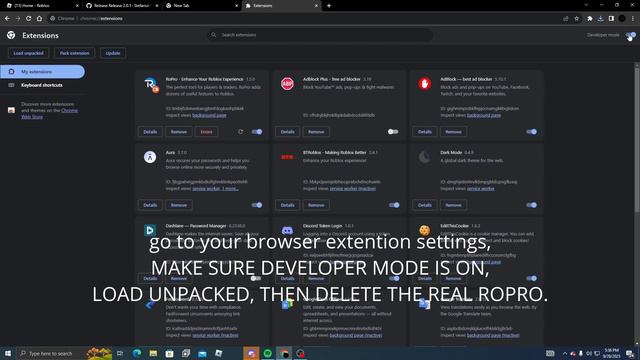Click the Search extensions field
The image size is (640, 360).
coord(320,35)
